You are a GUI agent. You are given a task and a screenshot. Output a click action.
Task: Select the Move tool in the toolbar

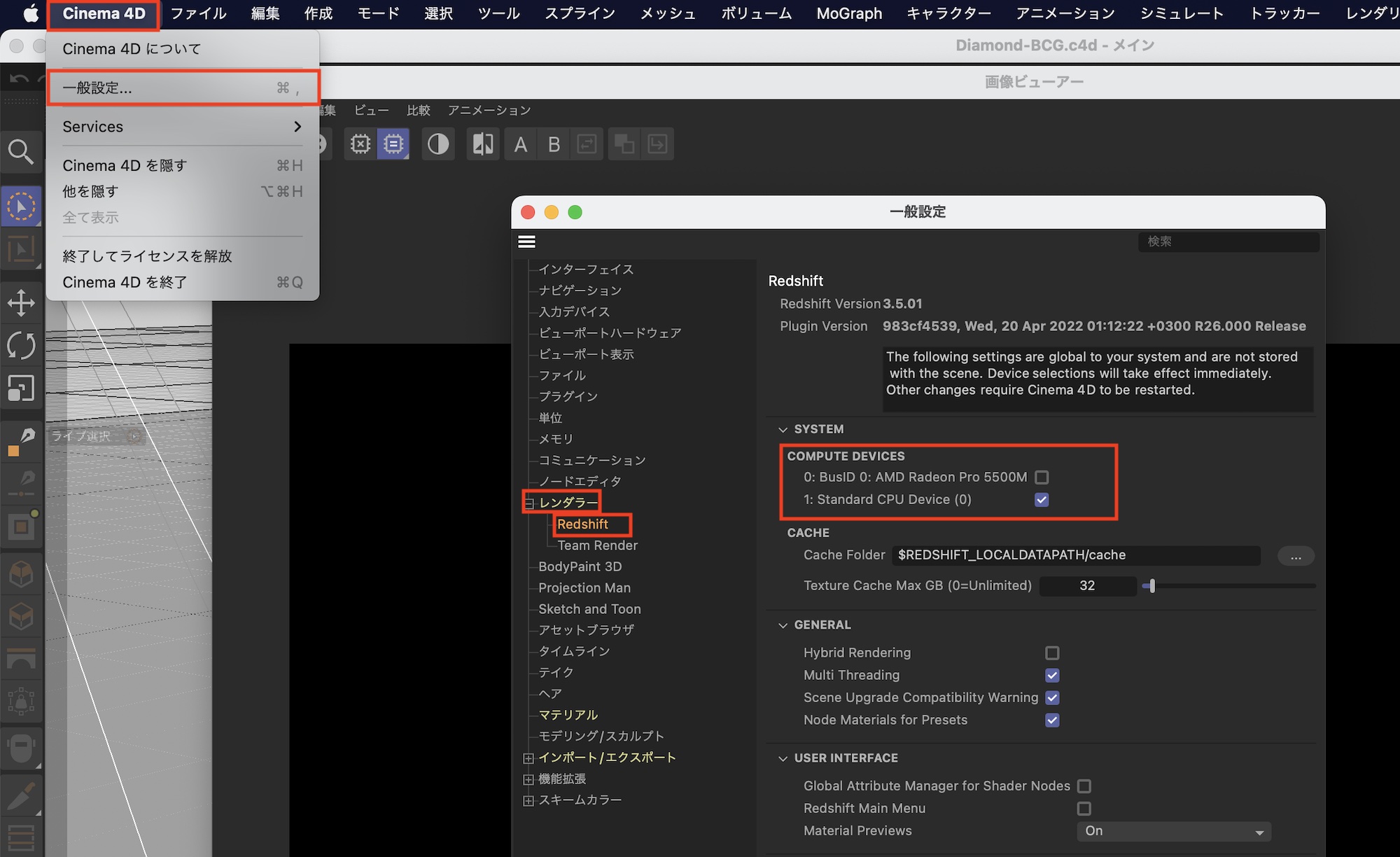pyautogui.click(x=22, y=303)
